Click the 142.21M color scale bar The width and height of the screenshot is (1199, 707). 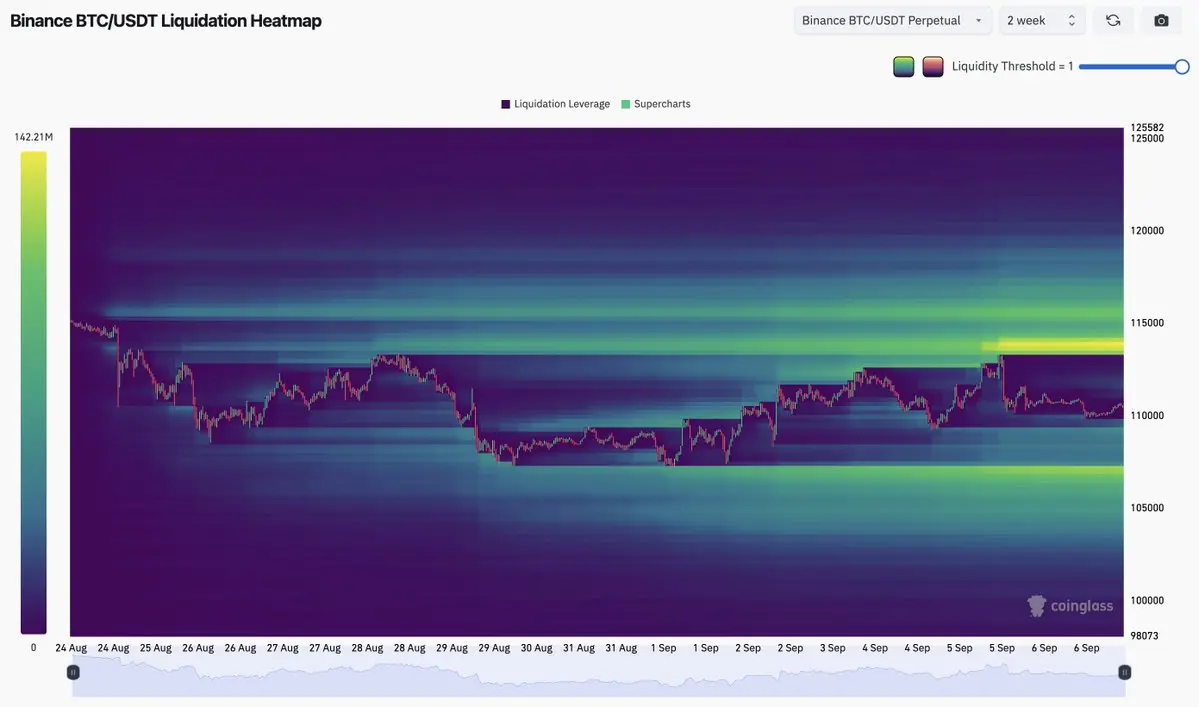pyautogui.click(x=33, y=393)
